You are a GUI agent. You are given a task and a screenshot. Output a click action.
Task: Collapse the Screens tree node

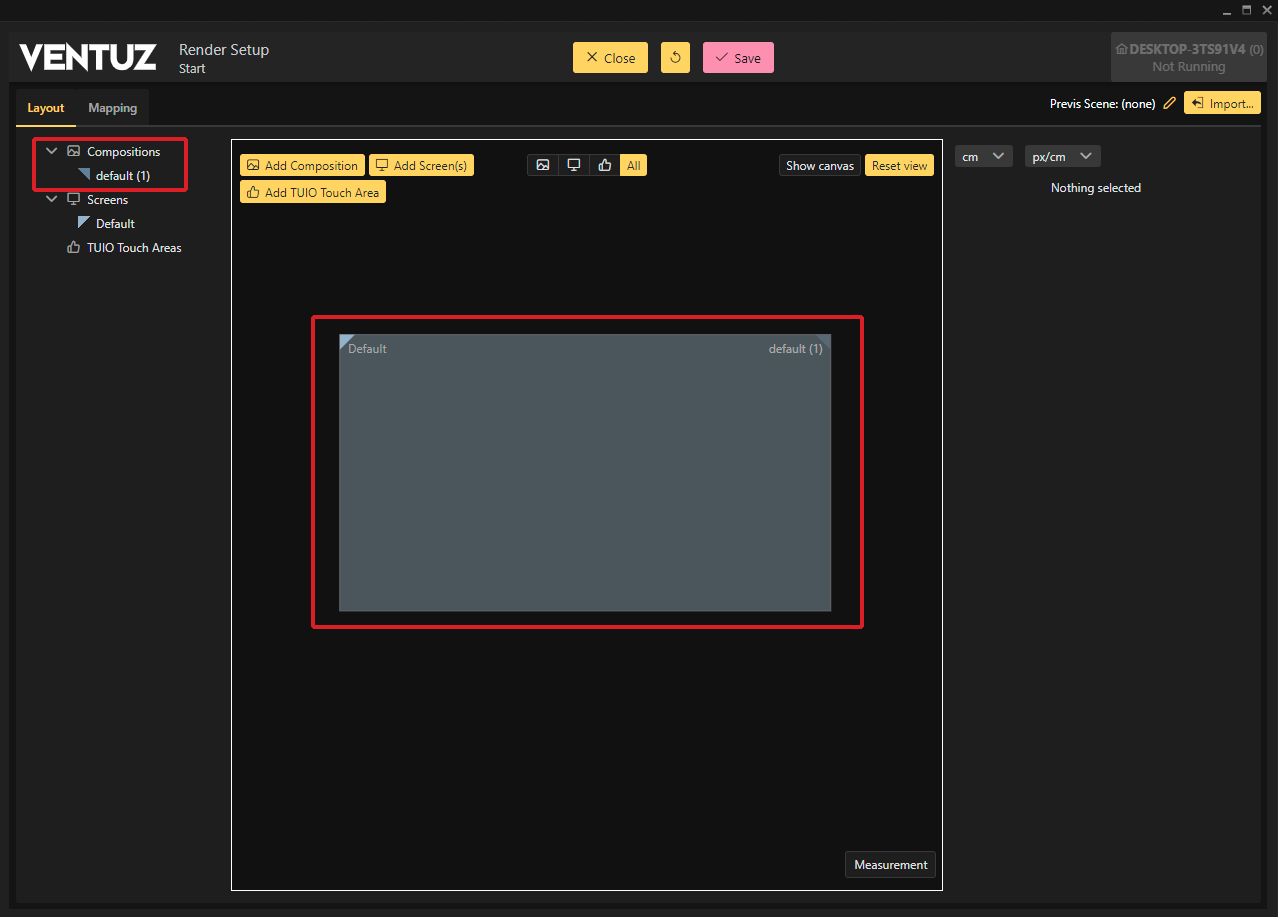(52, 200)
